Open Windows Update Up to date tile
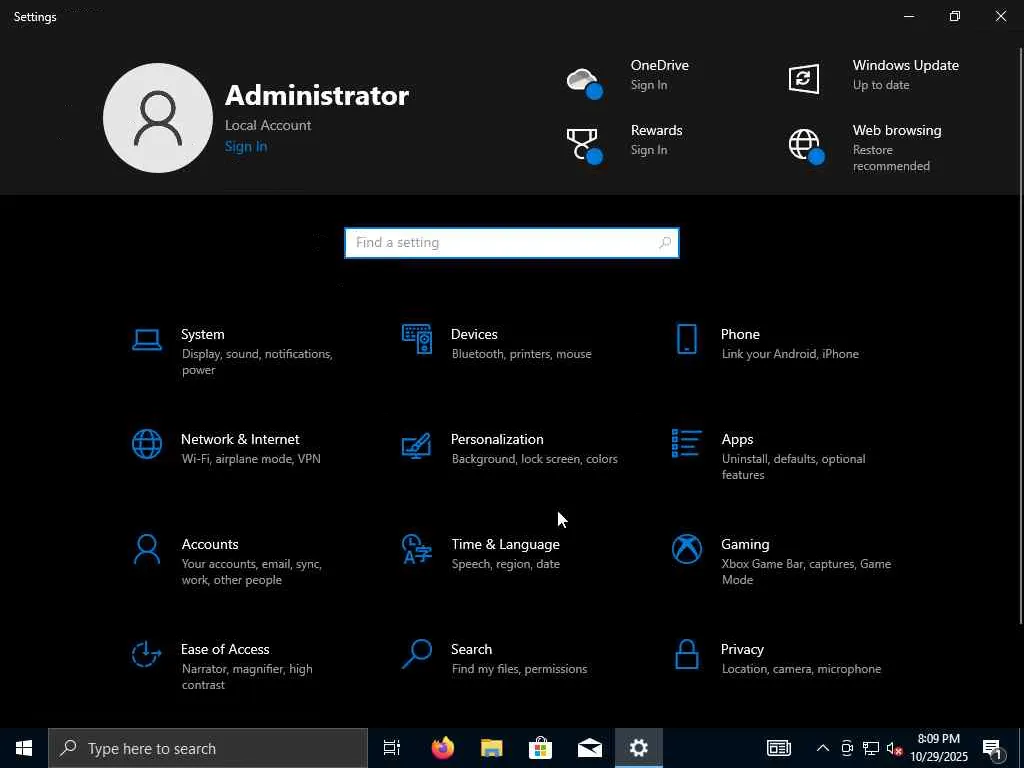This screenshot has height=768, width=1024. [x=874, y=77]
